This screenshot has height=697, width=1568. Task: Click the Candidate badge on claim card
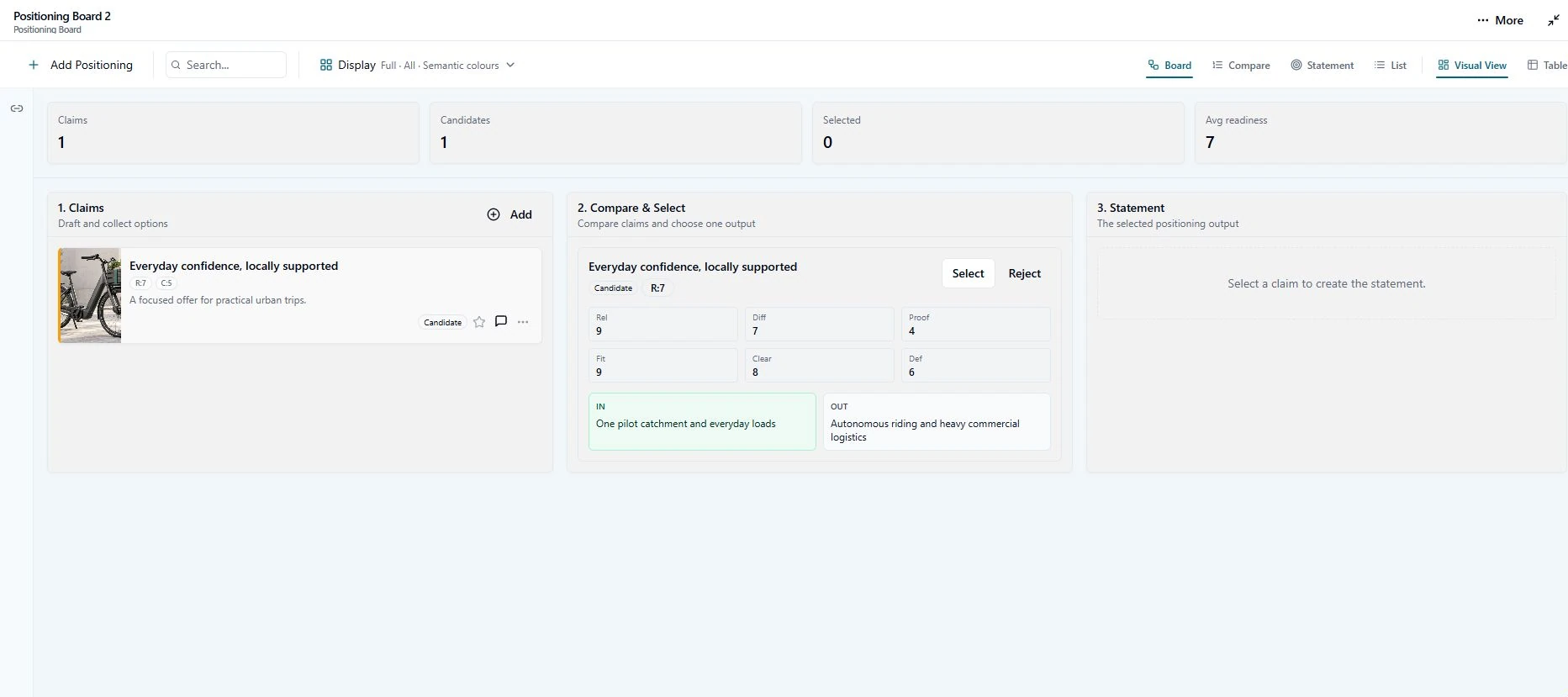[442, 322]
